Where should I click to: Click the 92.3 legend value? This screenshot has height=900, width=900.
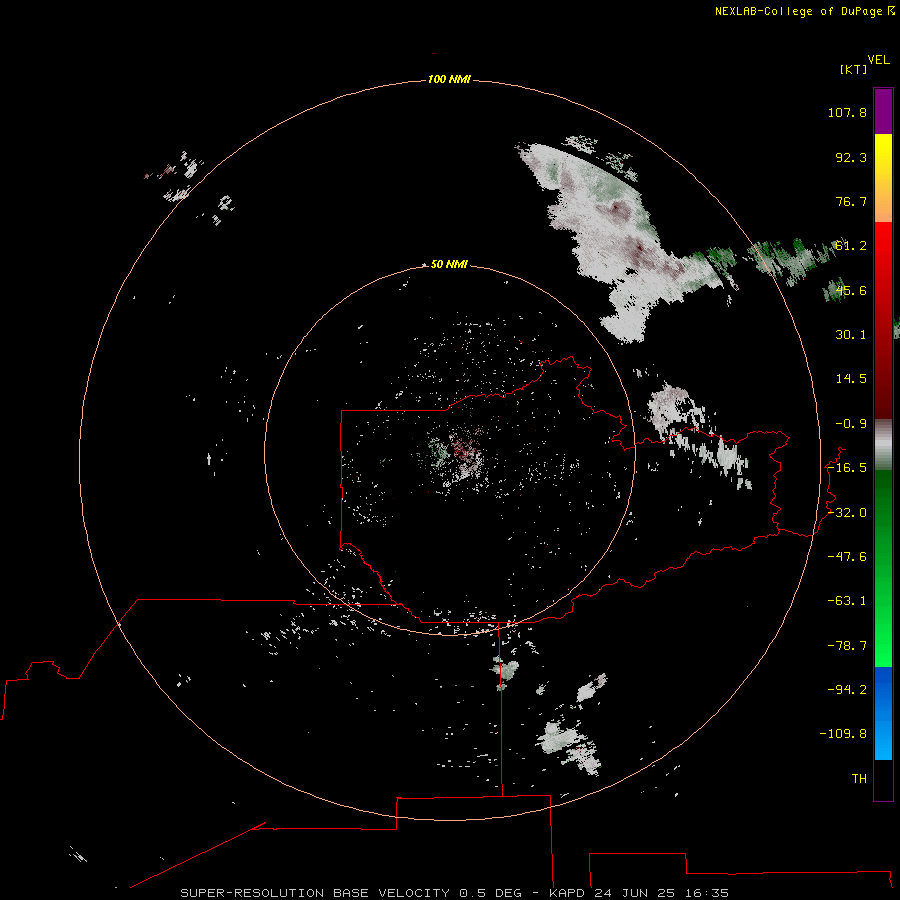click(x=851, y=157)
